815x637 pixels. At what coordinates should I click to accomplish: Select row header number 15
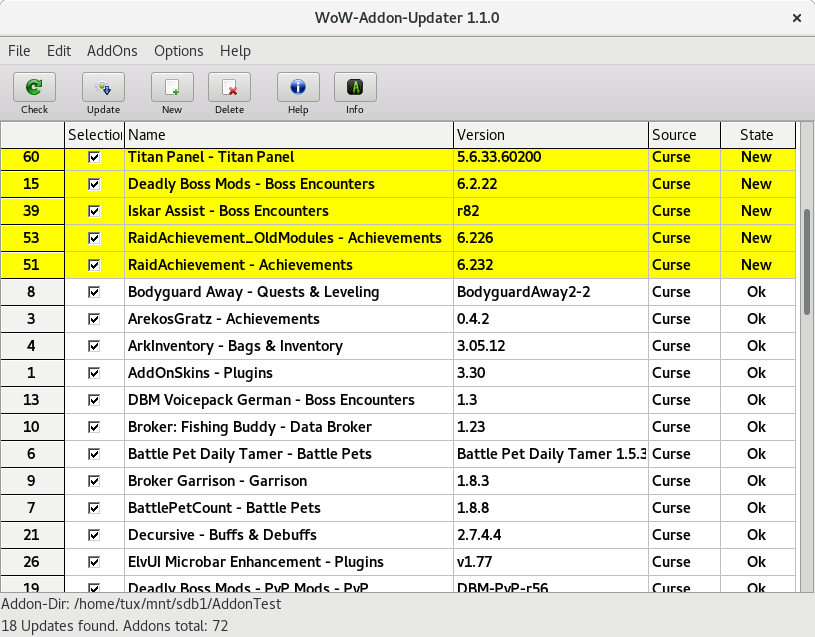32,184
